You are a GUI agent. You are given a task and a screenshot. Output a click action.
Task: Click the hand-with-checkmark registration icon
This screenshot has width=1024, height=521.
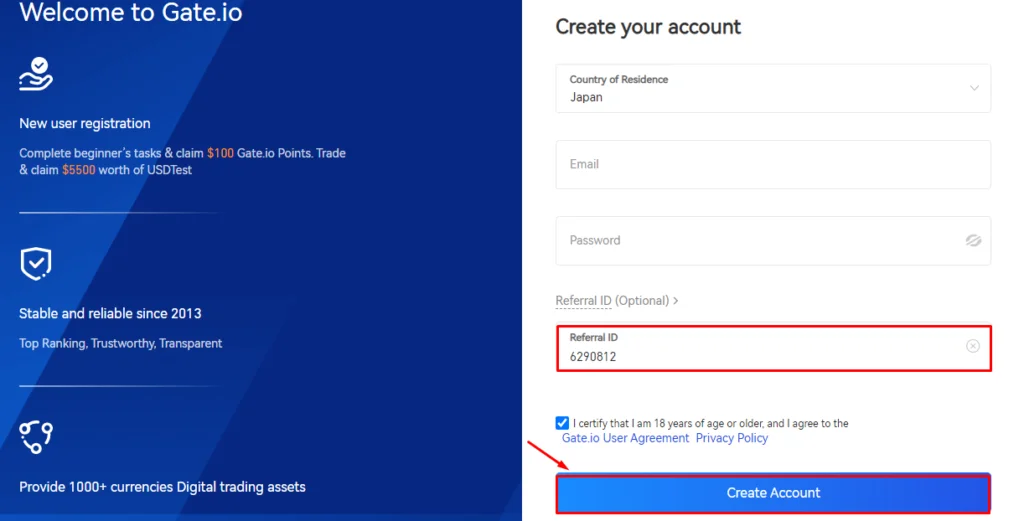click(36, 74)
